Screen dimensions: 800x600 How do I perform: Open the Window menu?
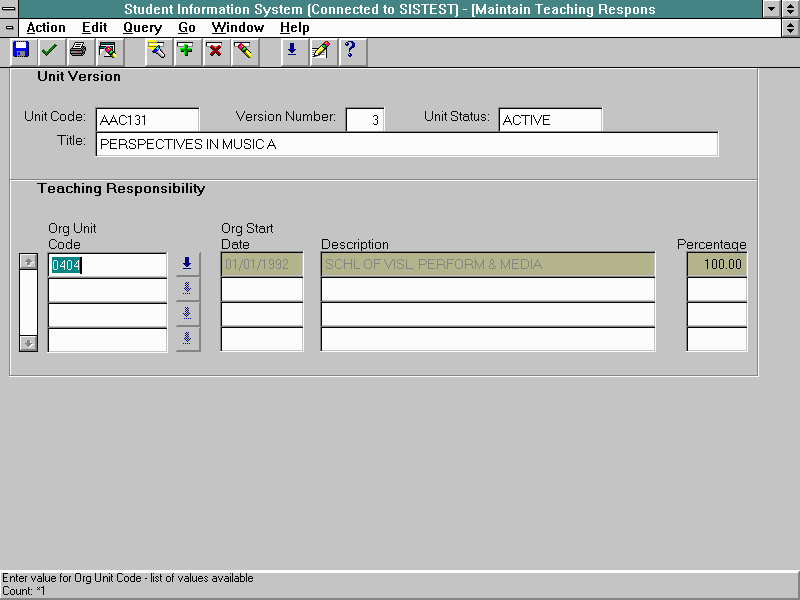point(238,28)
